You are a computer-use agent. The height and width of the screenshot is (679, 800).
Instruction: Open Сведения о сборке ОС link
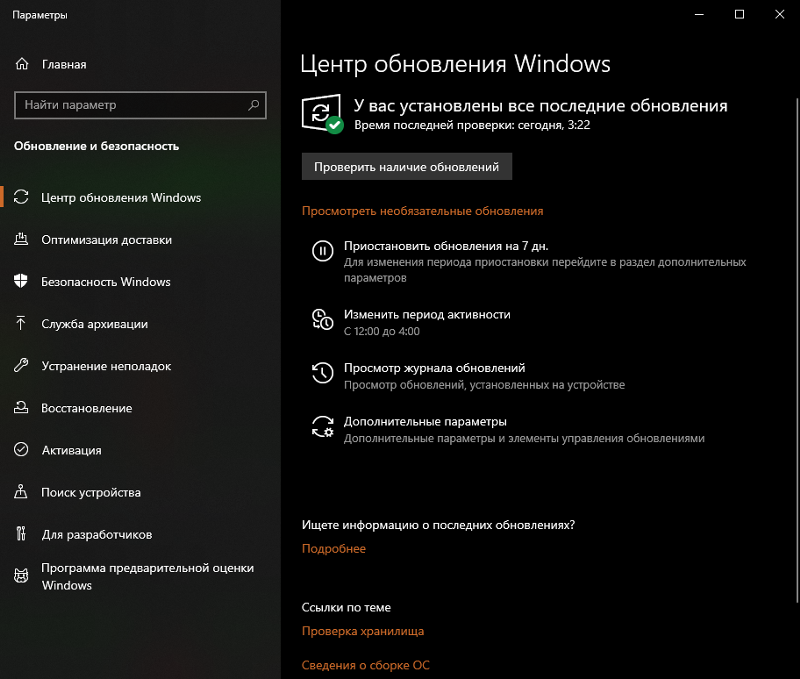[x=365, y=665]
